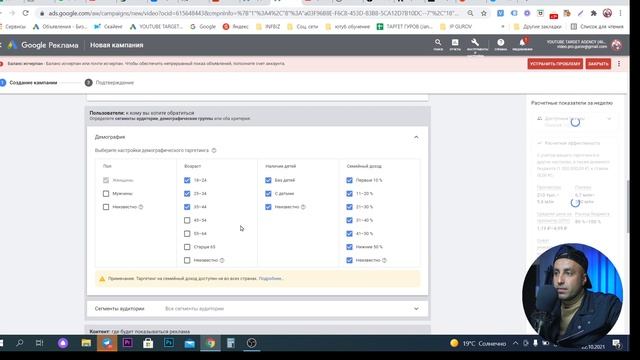Reload the browser page
This screenshot has width=640, height=360.
pos(26,13)
